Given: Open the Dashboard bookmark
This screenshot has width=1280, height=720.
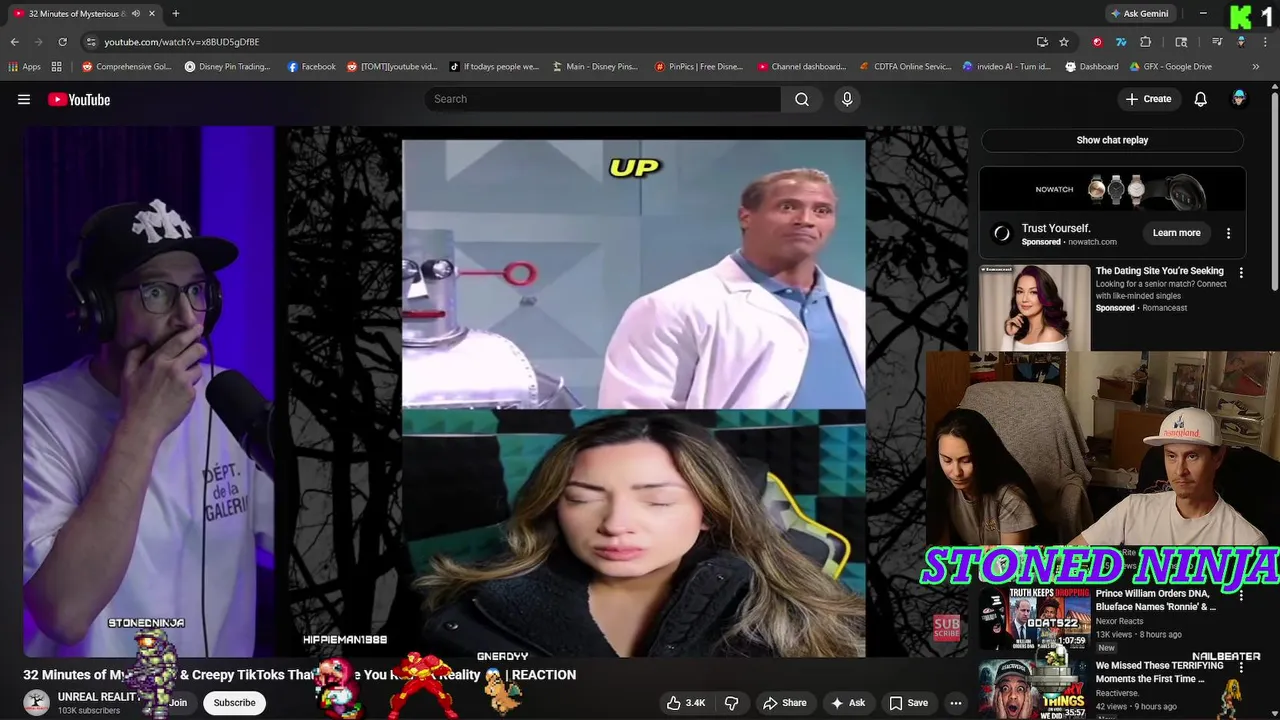Looking at the screenshot, I should tap(1092, 67).
